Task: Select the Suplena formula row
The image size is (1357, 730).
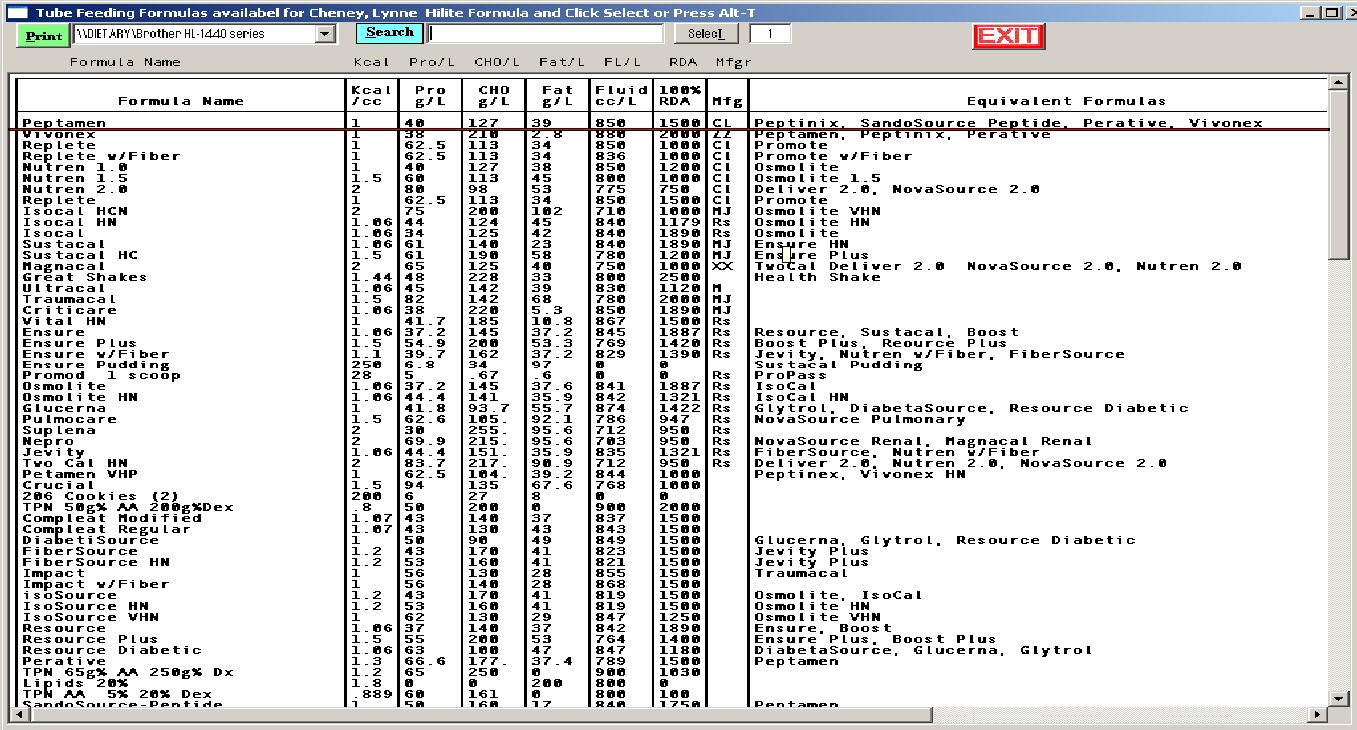Action: [671, 430]
